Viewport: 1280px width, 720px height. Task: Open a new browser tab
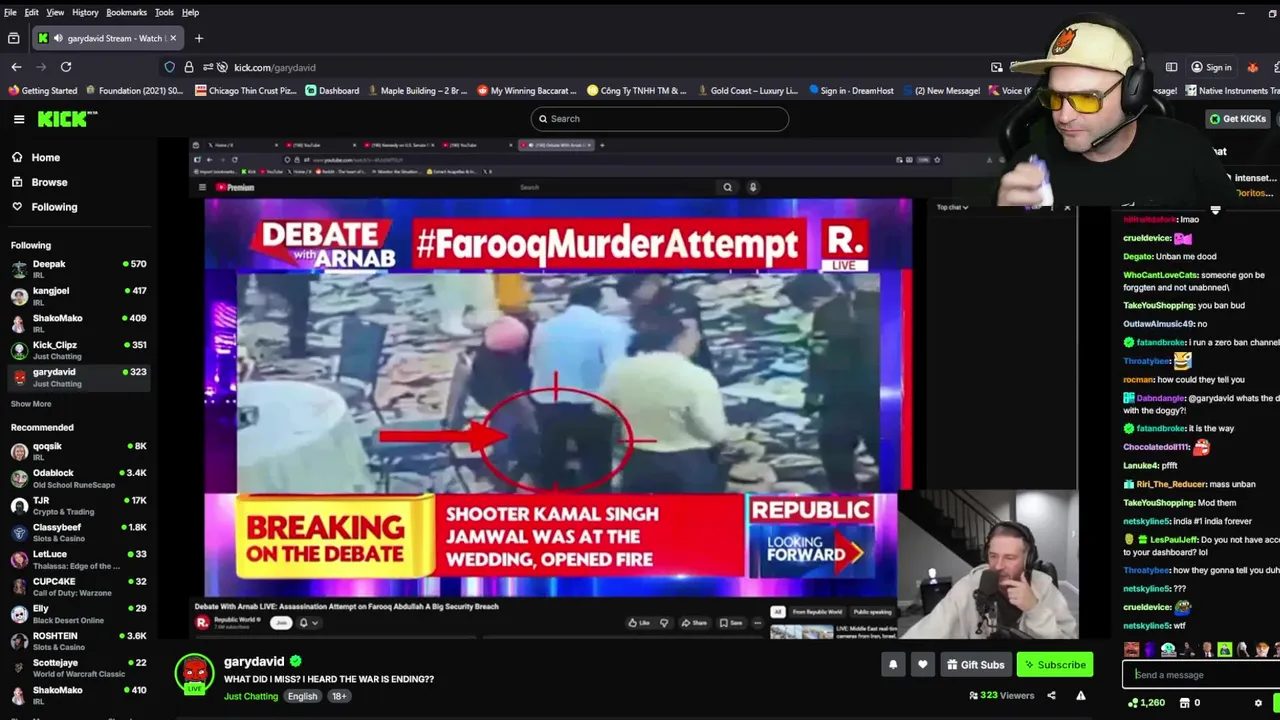199,38
